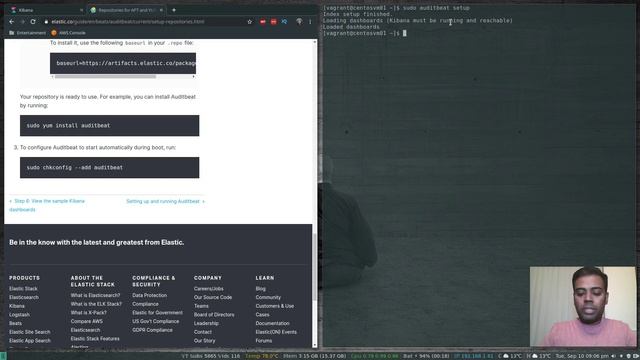Screen dimensions: 640x360
Task: Go back to the previous page
Action: coord(11,22)
